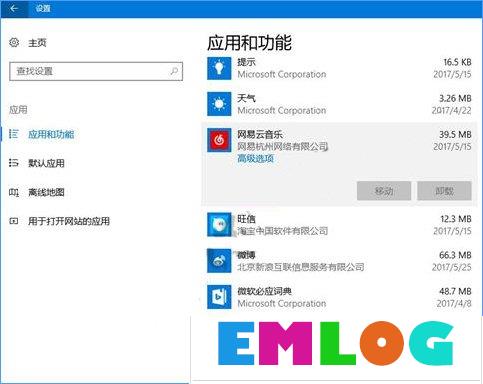This screenshot has width=483, height=384.
Task: Open 离线地图 section
Action: coord(46,192)
